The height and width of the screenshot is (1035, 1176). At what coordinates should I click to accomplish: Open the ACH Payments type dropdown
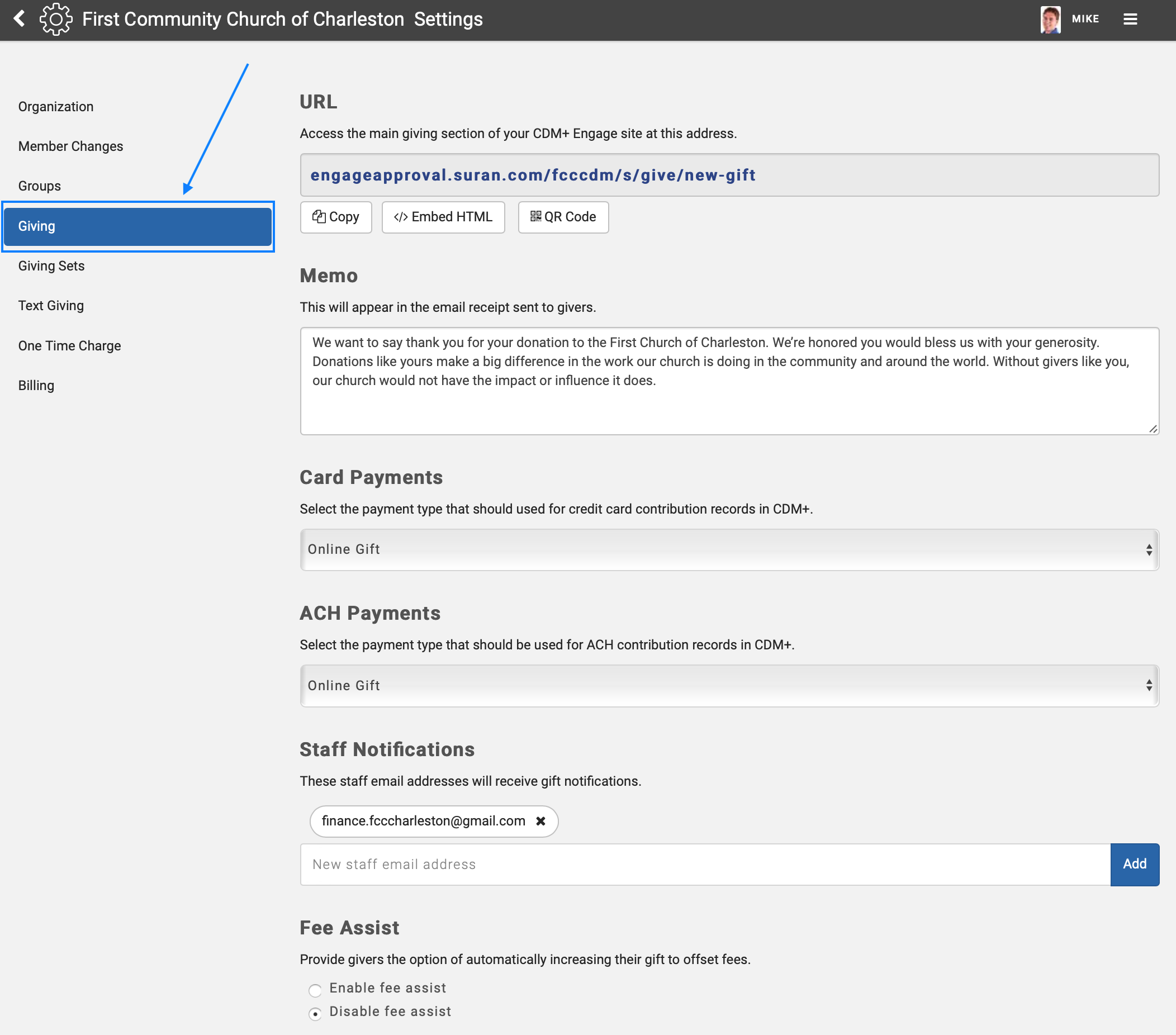point(729,685)
